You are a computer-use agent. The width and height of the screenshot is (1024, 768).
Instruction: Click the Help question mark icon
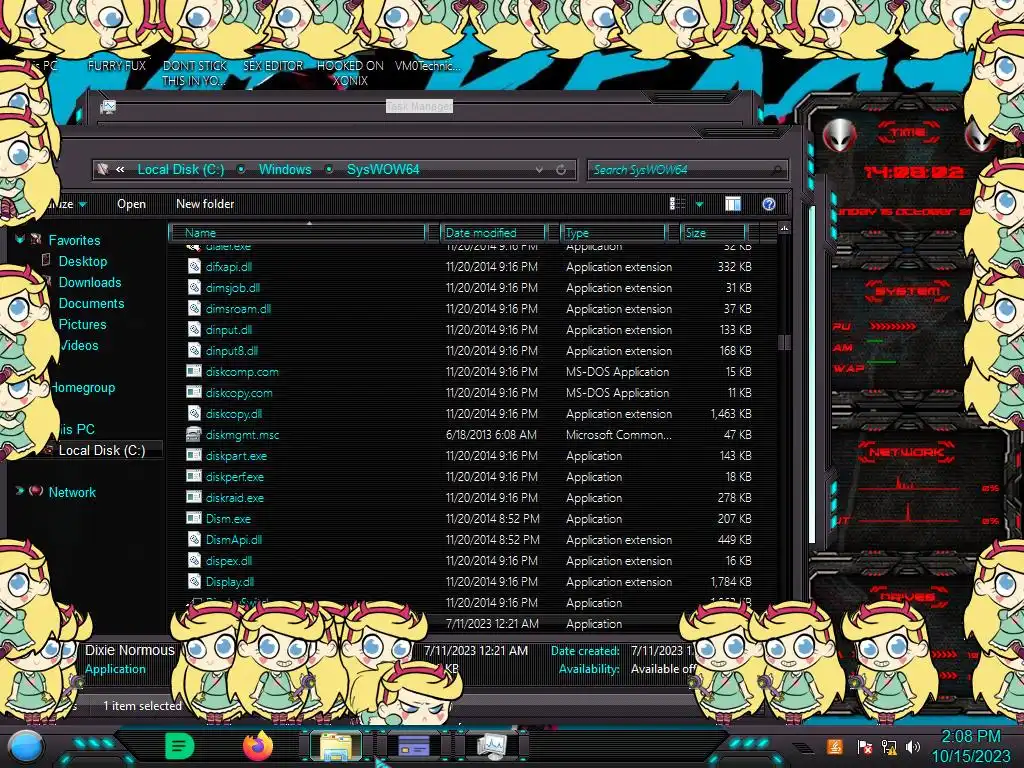click(x=769, y=204)
